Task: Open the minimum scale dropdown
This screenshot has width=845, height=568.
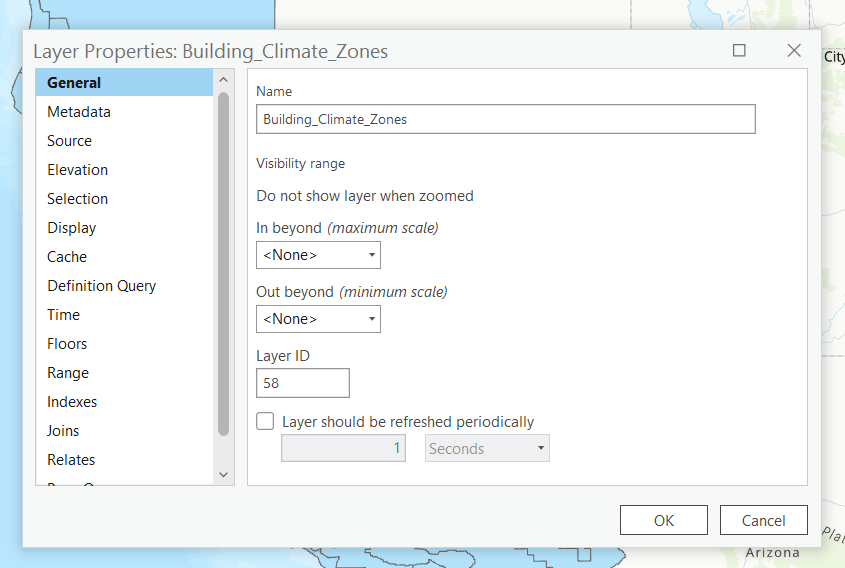Action: (318, 319)
